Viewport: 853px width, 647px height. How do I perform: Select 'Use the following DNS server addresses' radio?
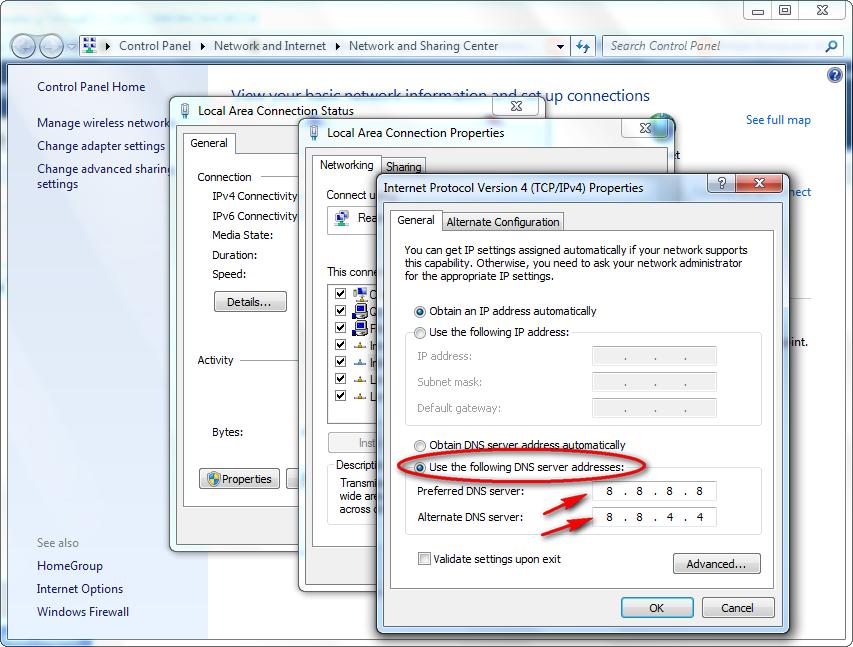point(419,467)
